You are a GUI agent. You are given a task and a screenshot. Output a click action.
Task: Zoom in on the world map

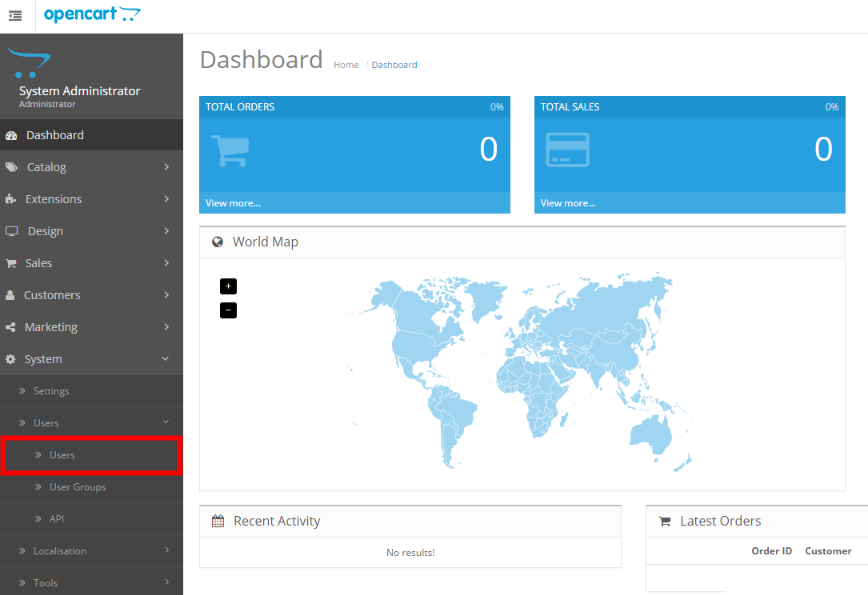click(228, 286)
